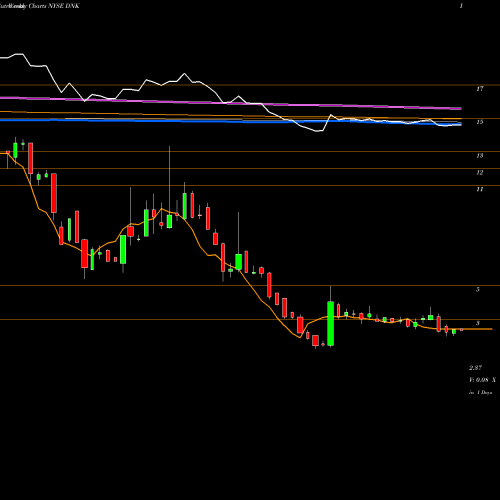Click the '12' price axis label
The height and width of the screenshot is (500, 500).
pos(480,173)
